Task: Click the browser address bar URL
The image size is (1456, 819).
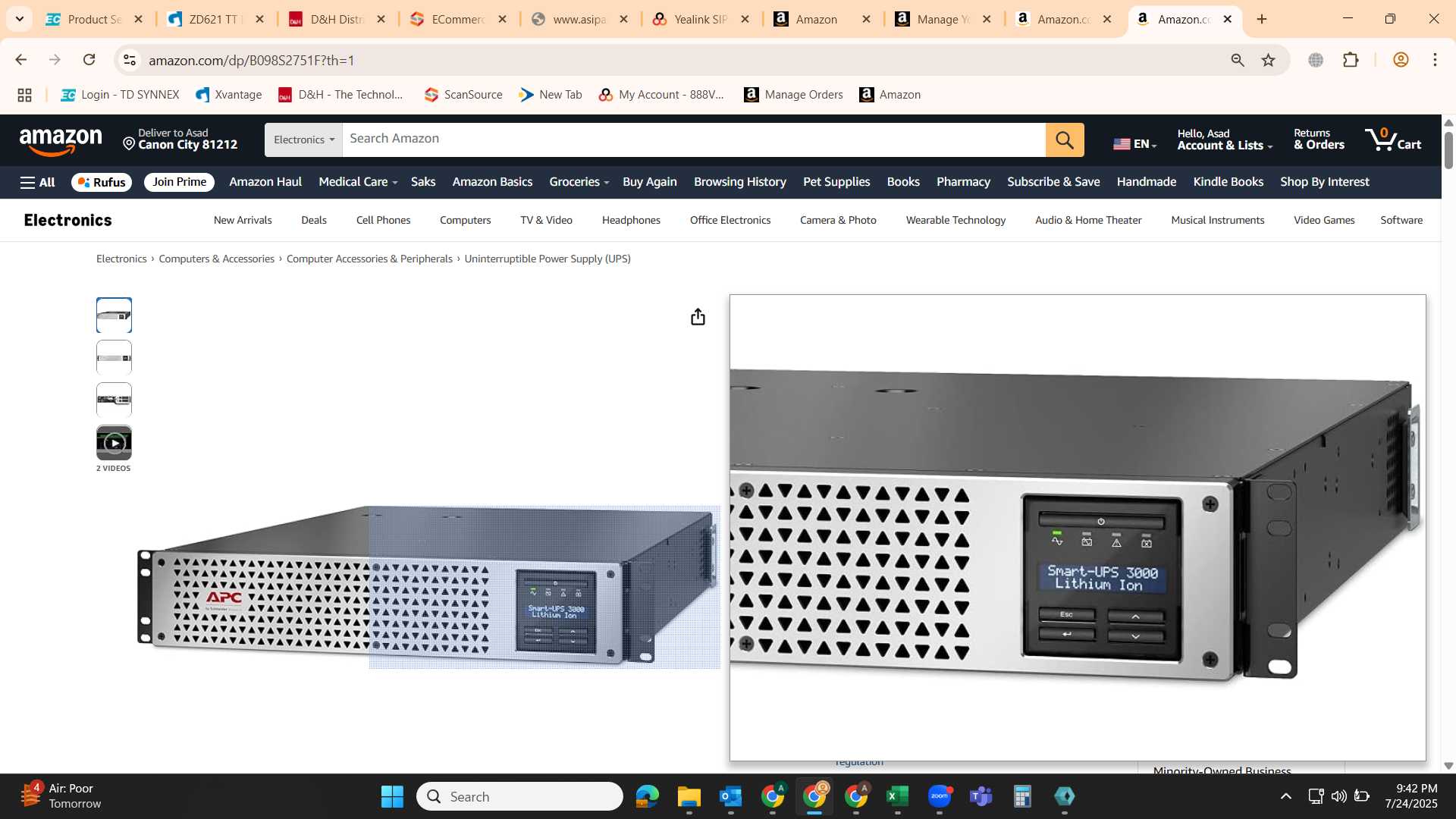Action: pos(251,60)
